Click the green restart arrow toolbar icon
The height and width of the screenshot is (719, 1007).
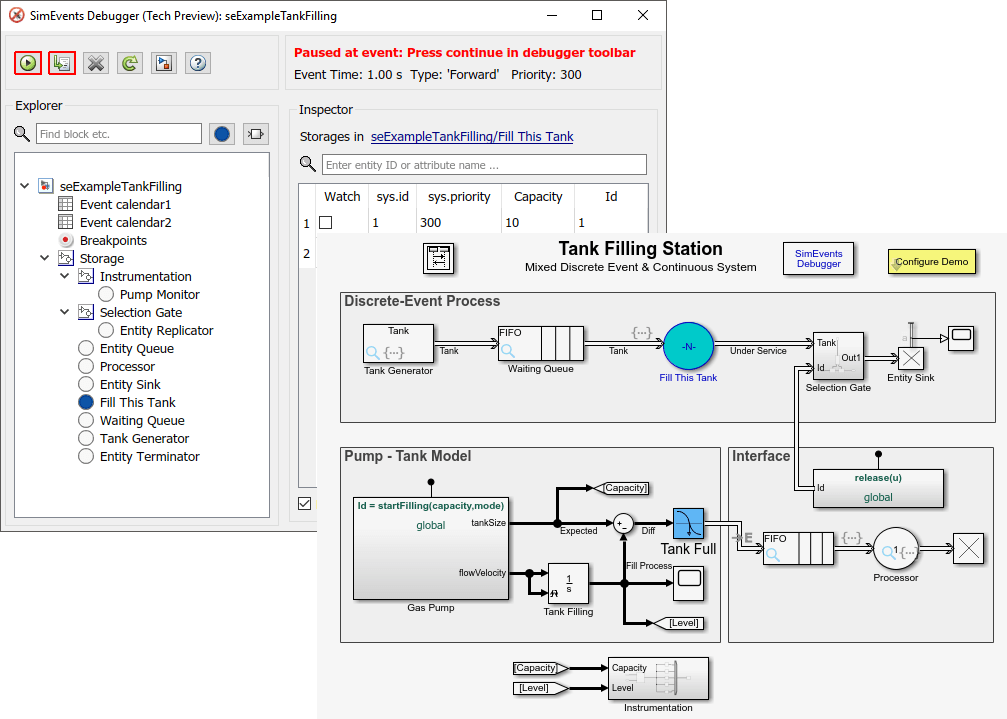[130, 63]
